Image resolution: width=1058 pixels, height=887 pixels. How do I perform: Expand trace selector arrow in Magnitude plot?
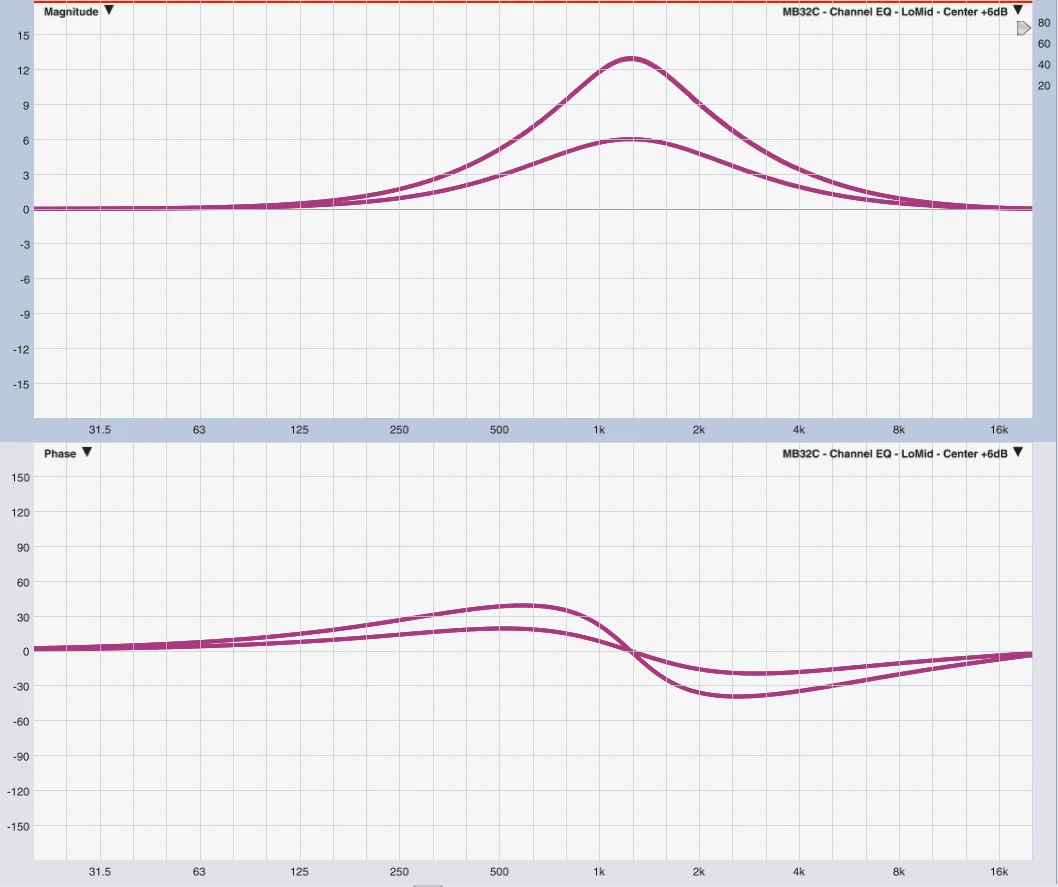(x=1018, y=11)
